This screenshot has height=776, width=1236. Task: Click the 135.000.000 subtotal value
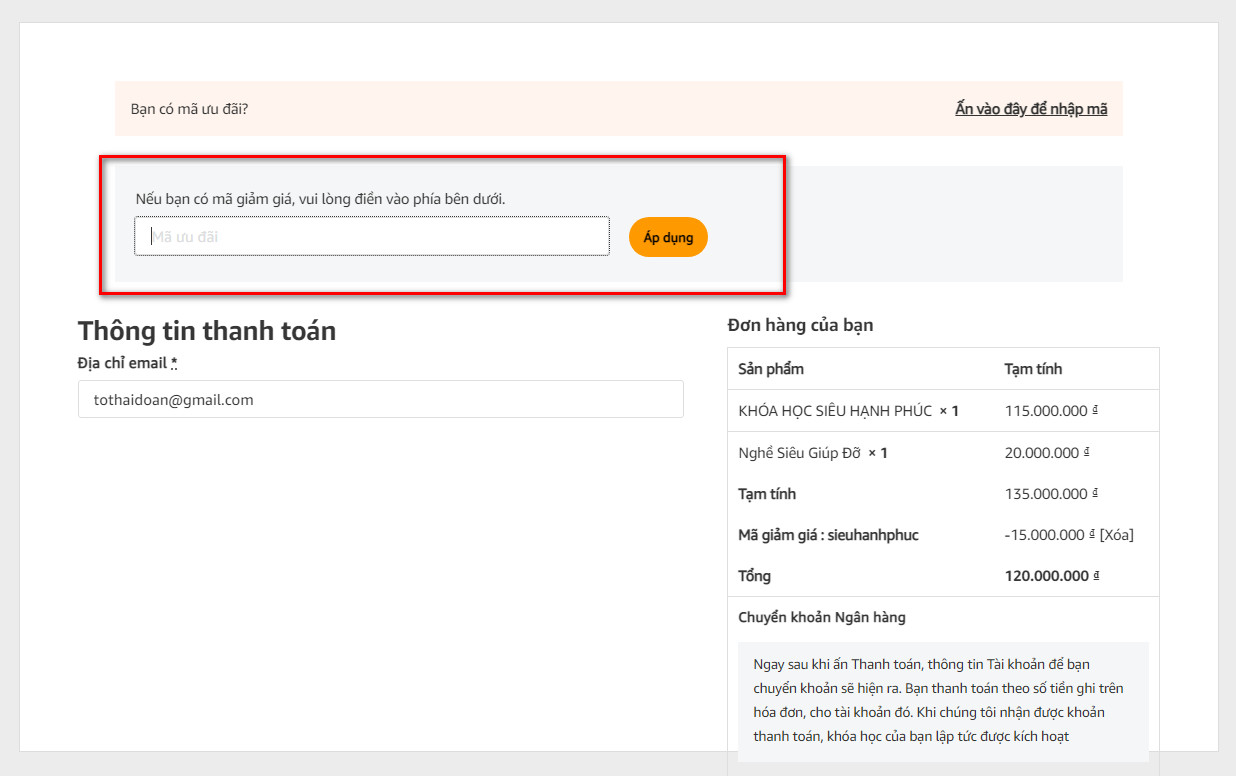[1052, 494]
